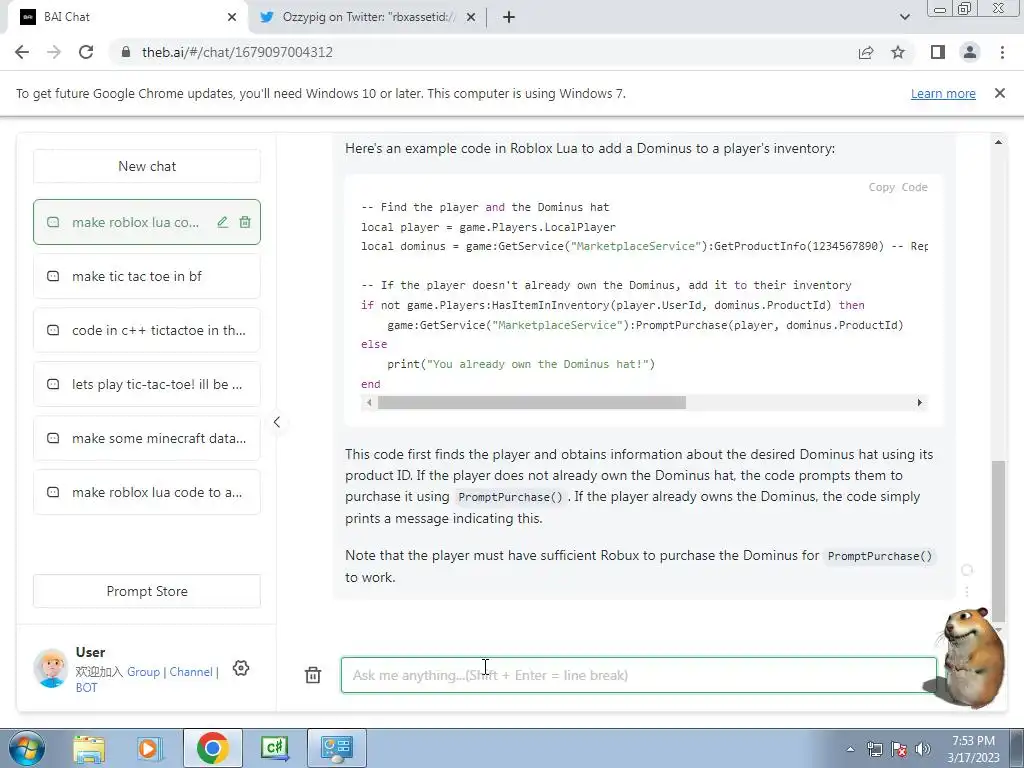Focus the 'Ask me anything' input box
Viewport: 1024px width, 768px height.
click(x=639, y=675)
